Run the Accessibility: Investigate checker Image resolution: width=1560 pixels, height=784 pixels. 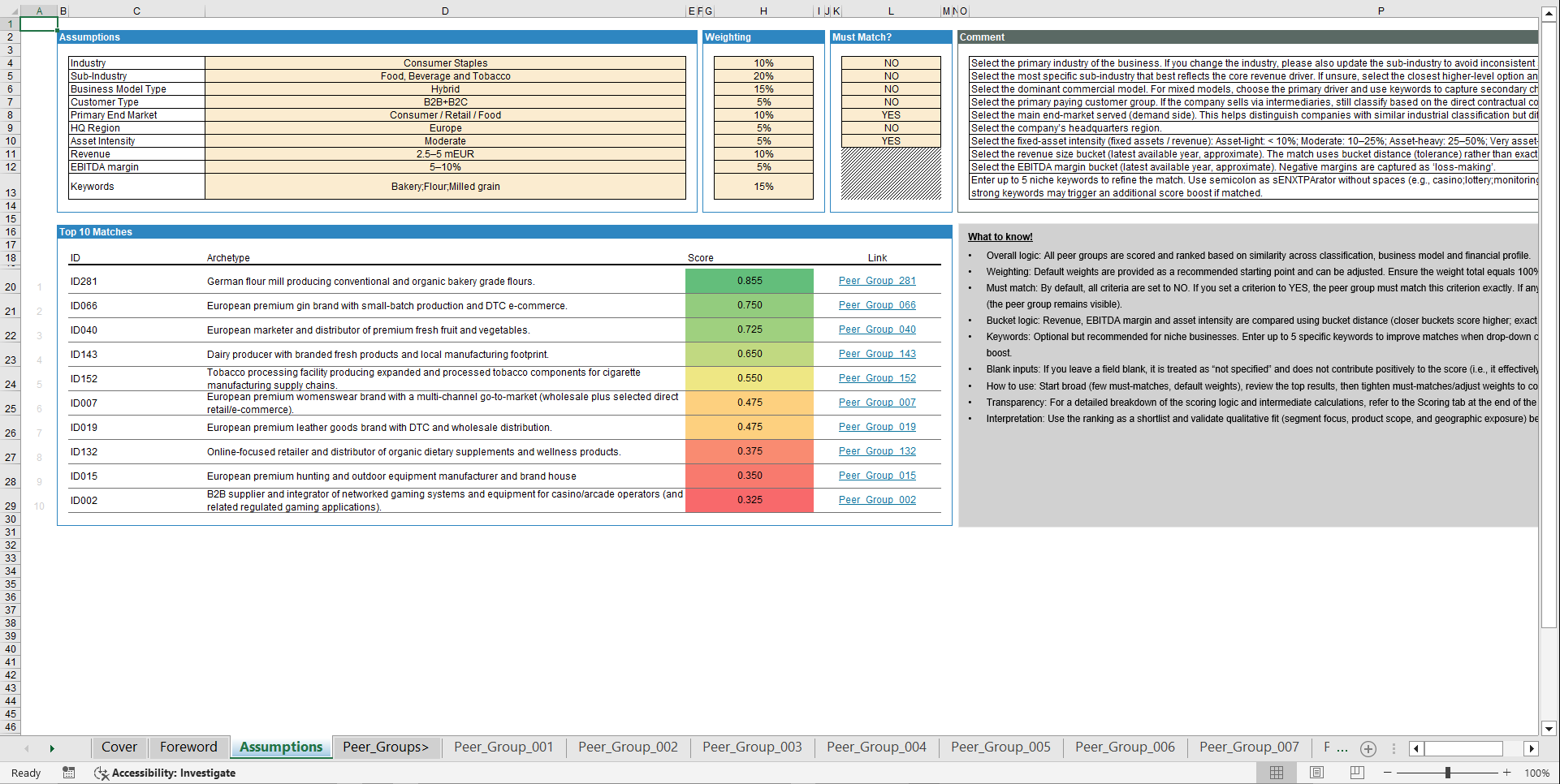pos(166,773)
